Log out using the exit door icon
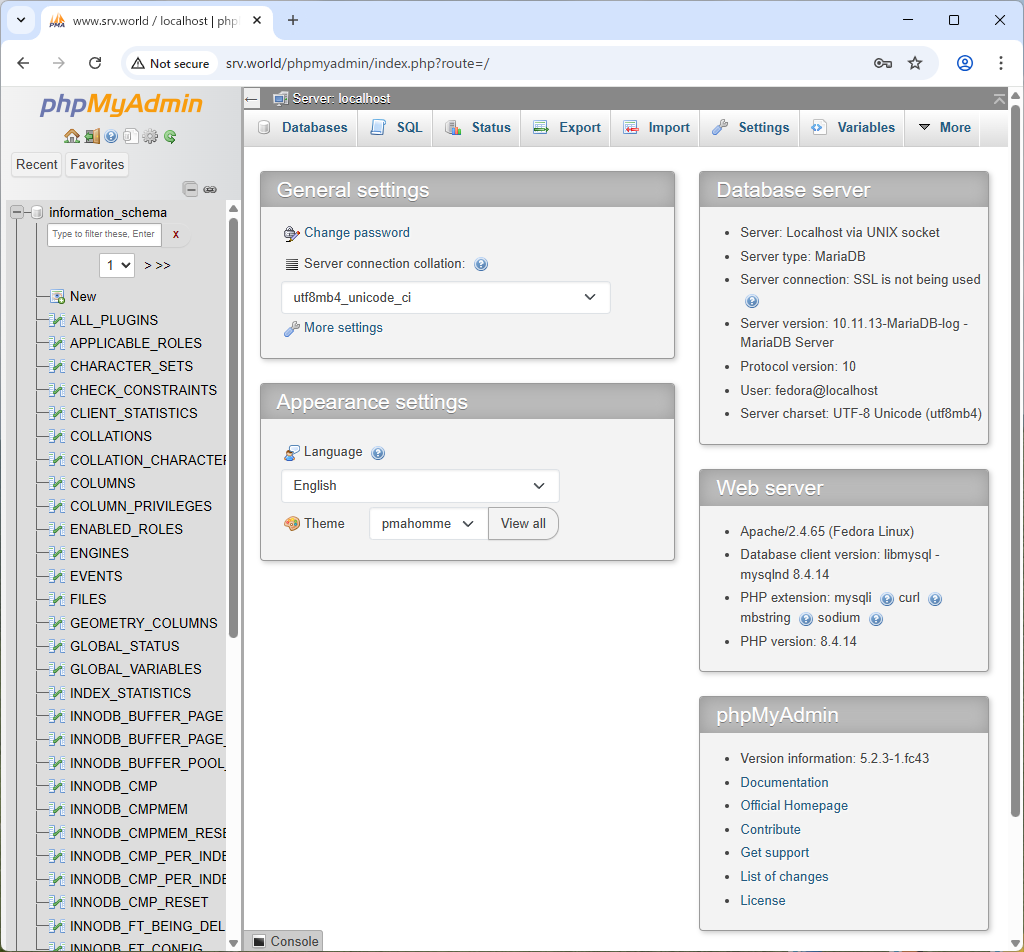The height and width of the screenshot is (952, 1024). point(92,137)
